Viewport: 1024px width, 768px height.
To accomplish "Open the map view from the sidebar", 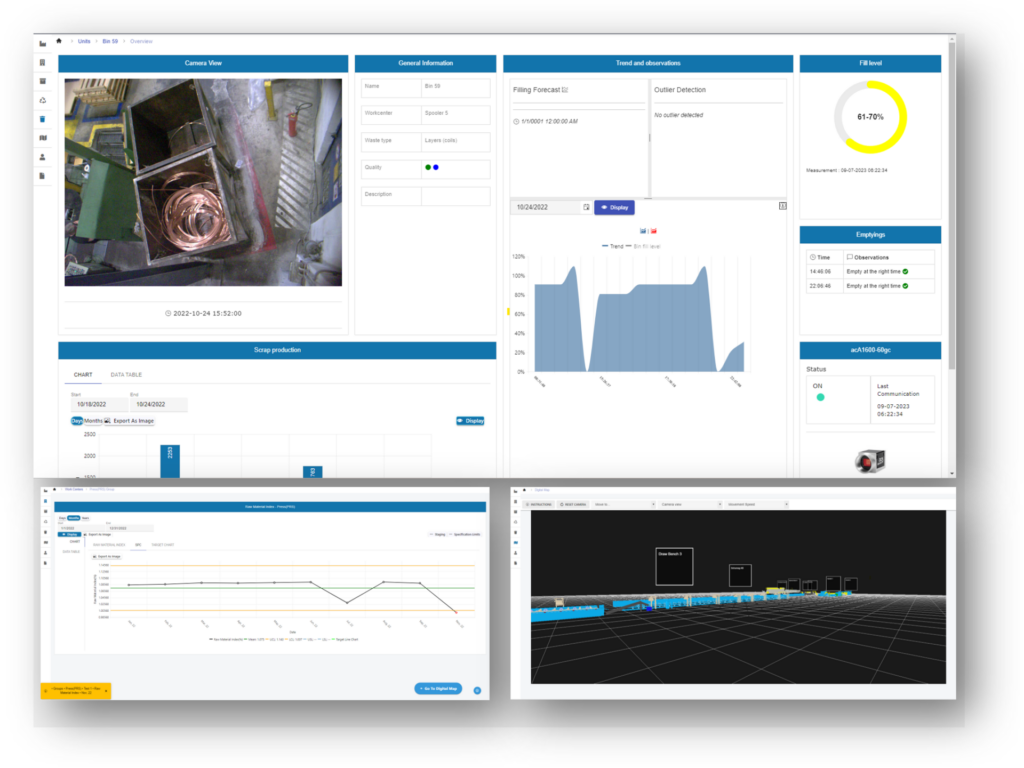I will click(43, 137).
